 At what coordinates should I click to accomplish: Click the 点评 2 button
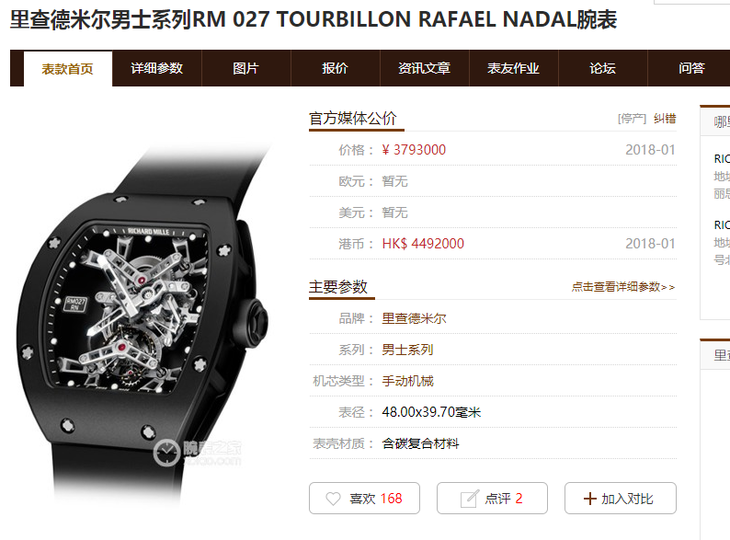[492, 498]
